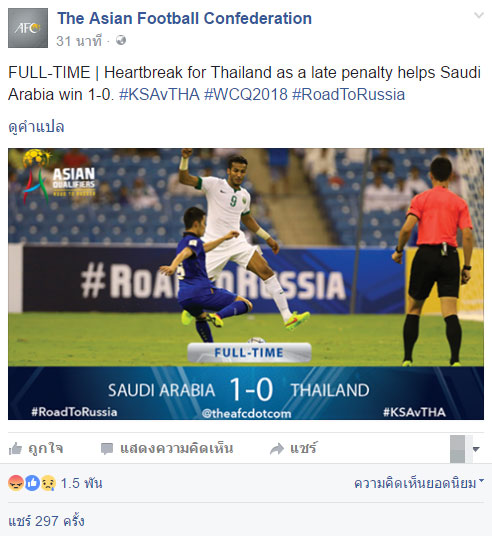Open the #RoadToRussia hashtag in post text
Viewport: 492px width, 536px height.
pyautogui.click(x=348, y=94)
